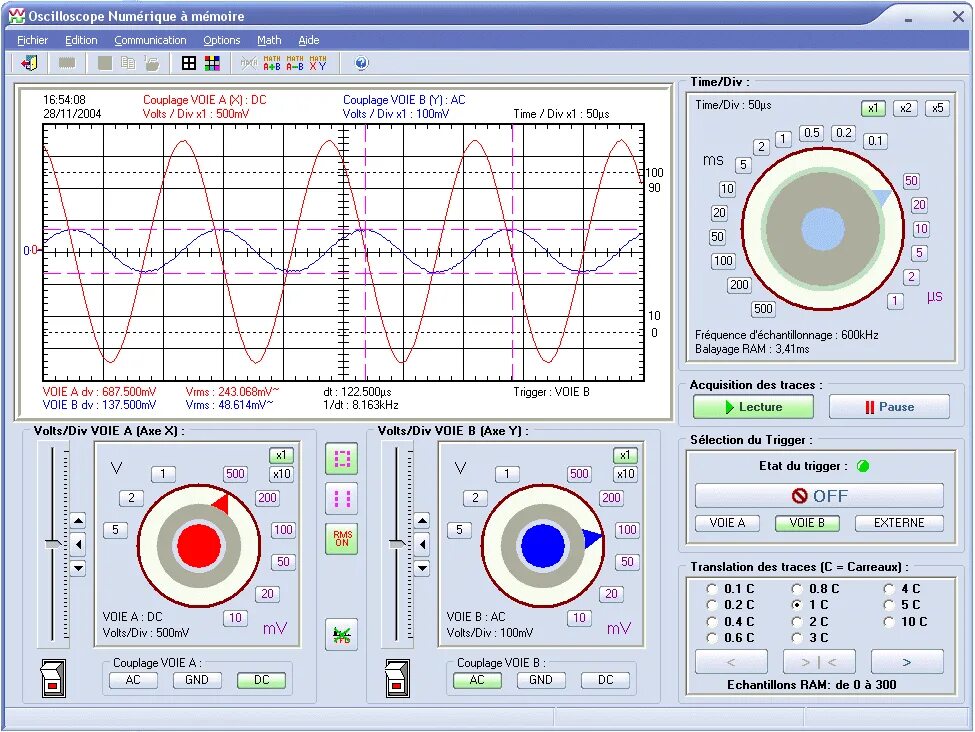Set VOIE B volts/div to 200

coord(611,498)
